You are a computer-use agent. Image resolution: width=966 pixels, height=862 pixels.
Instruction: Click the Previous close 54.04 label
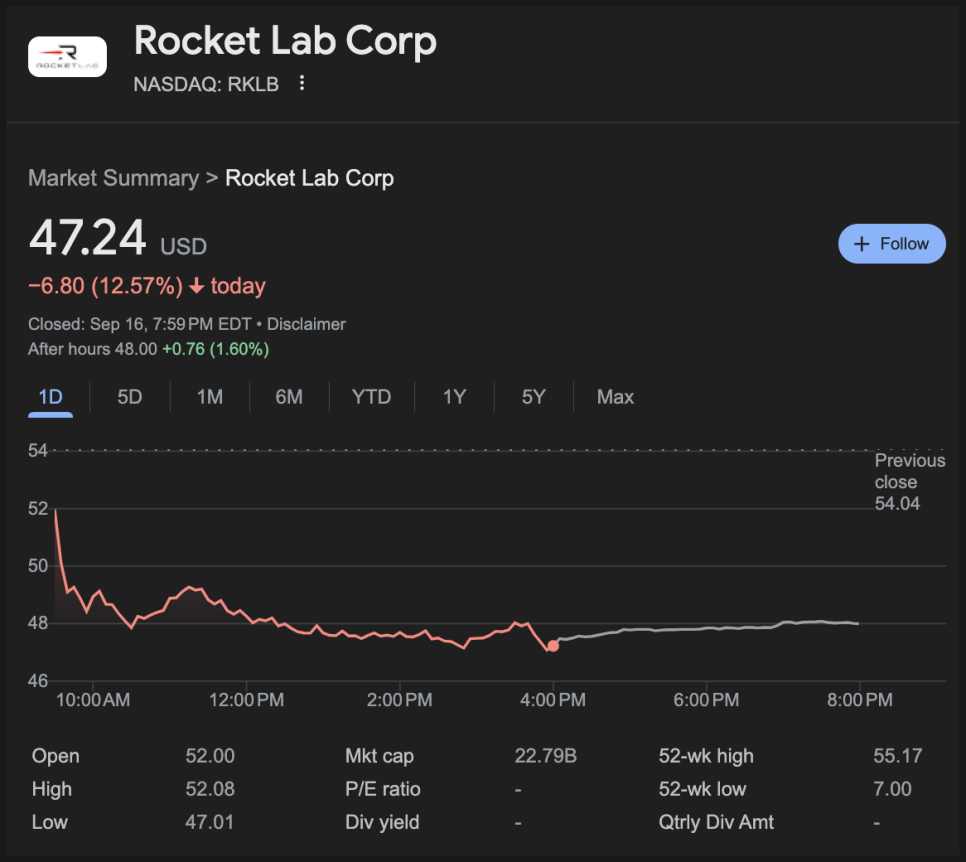pos(909,482)
